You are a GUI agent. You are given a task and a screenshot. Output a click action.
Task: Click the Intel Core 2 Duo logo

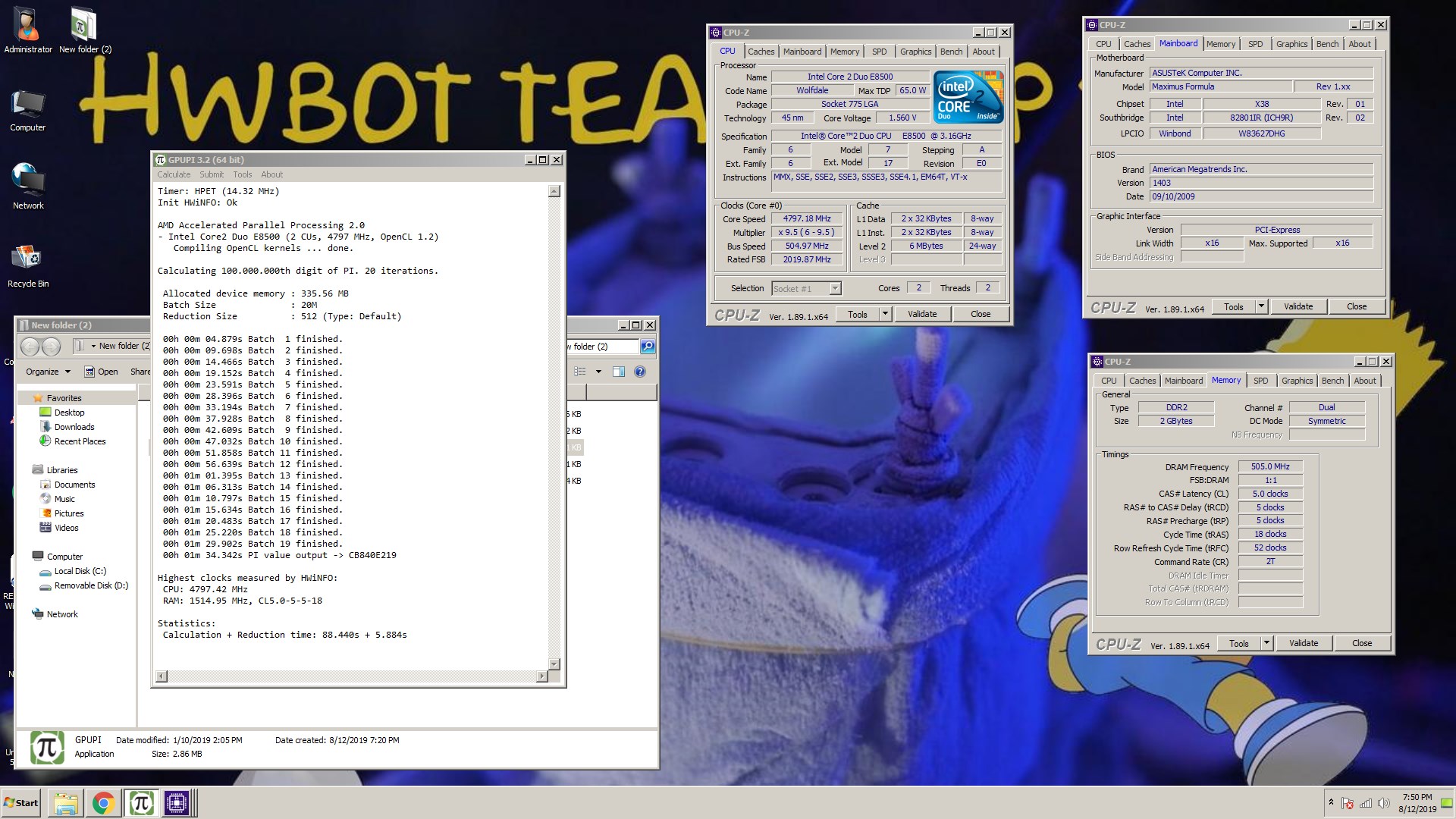coord(968,97)
